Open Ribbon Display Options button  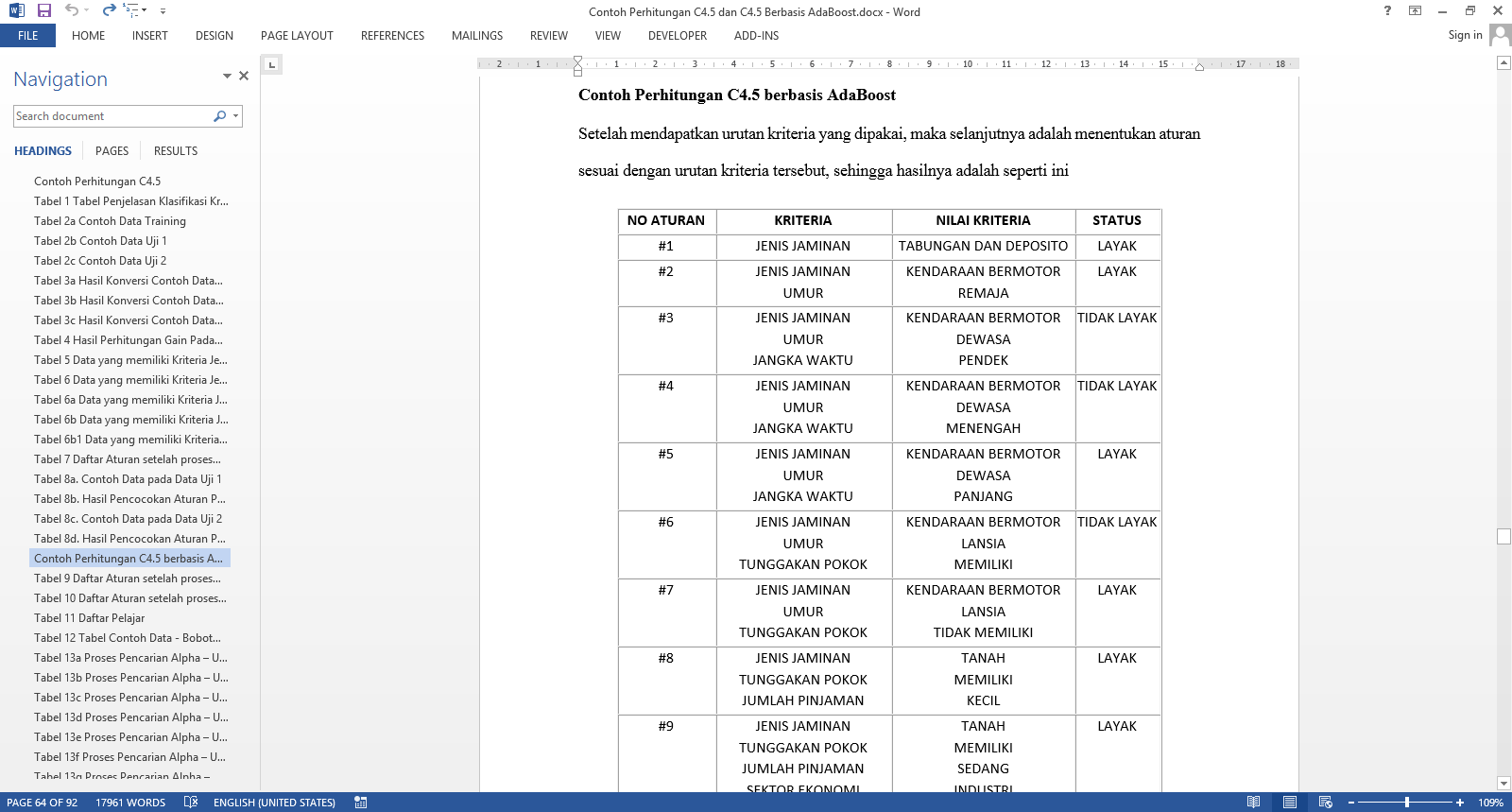click(x=1415, y=10)
